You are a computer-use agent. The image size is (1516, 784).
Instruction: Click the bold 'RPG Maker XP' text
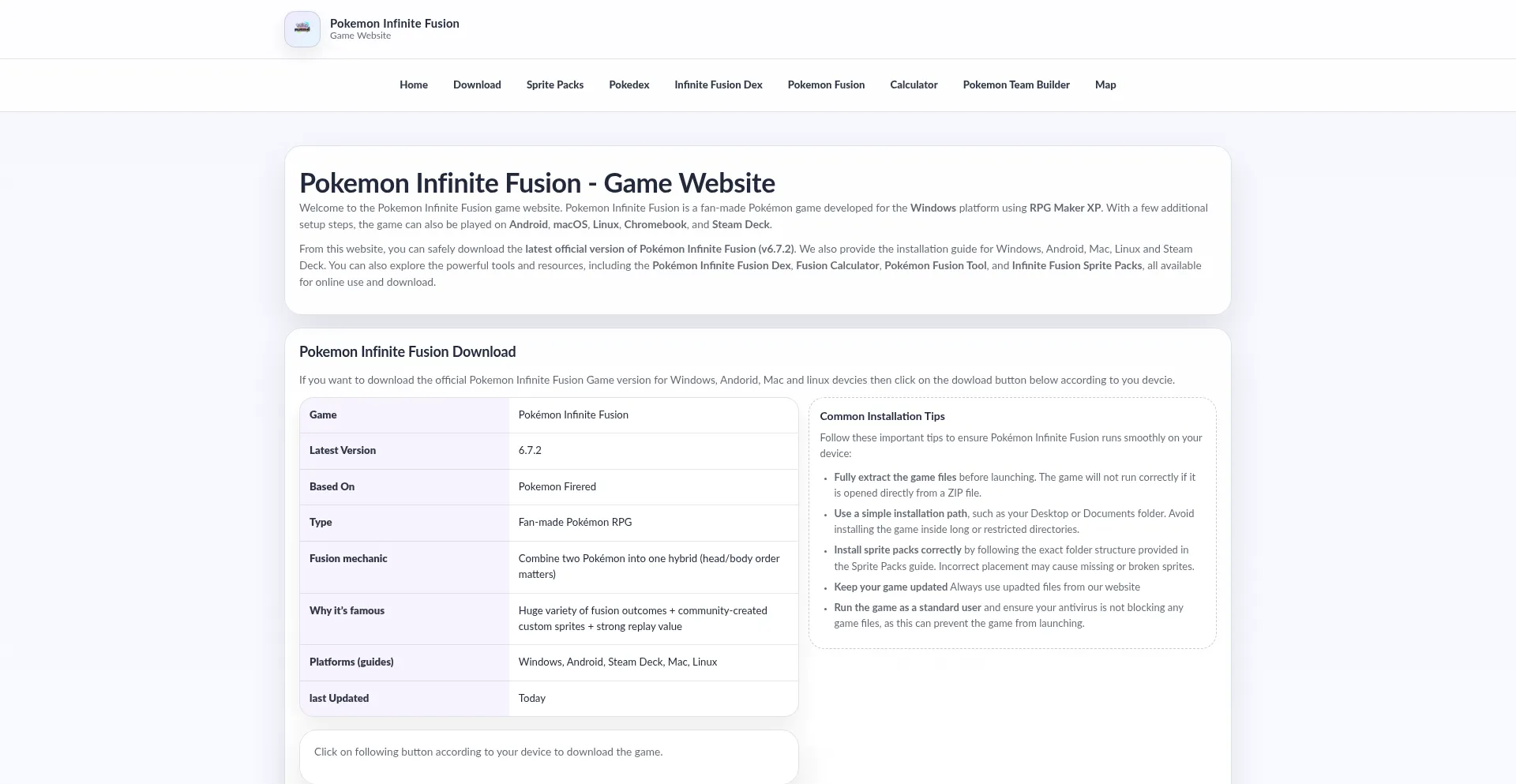pos(1065,208)
